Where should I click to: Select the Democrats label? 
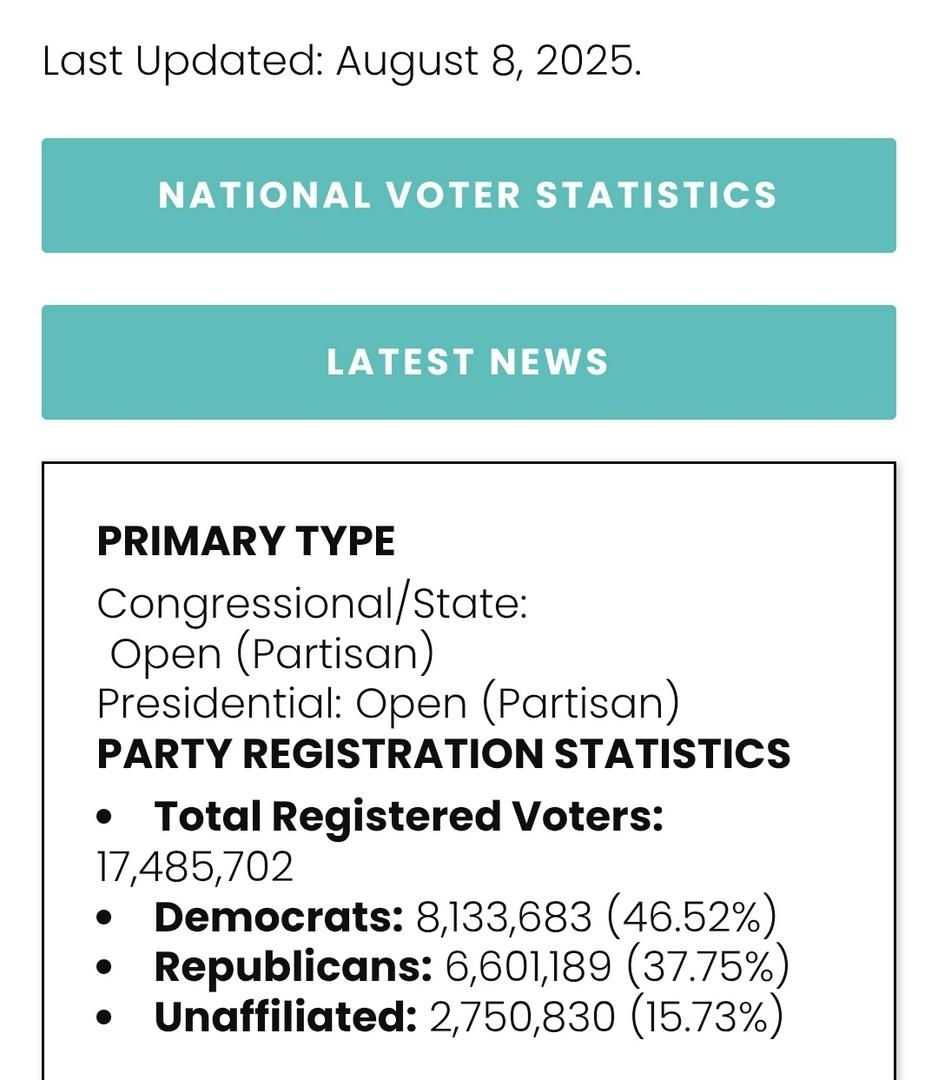(278, 917)
